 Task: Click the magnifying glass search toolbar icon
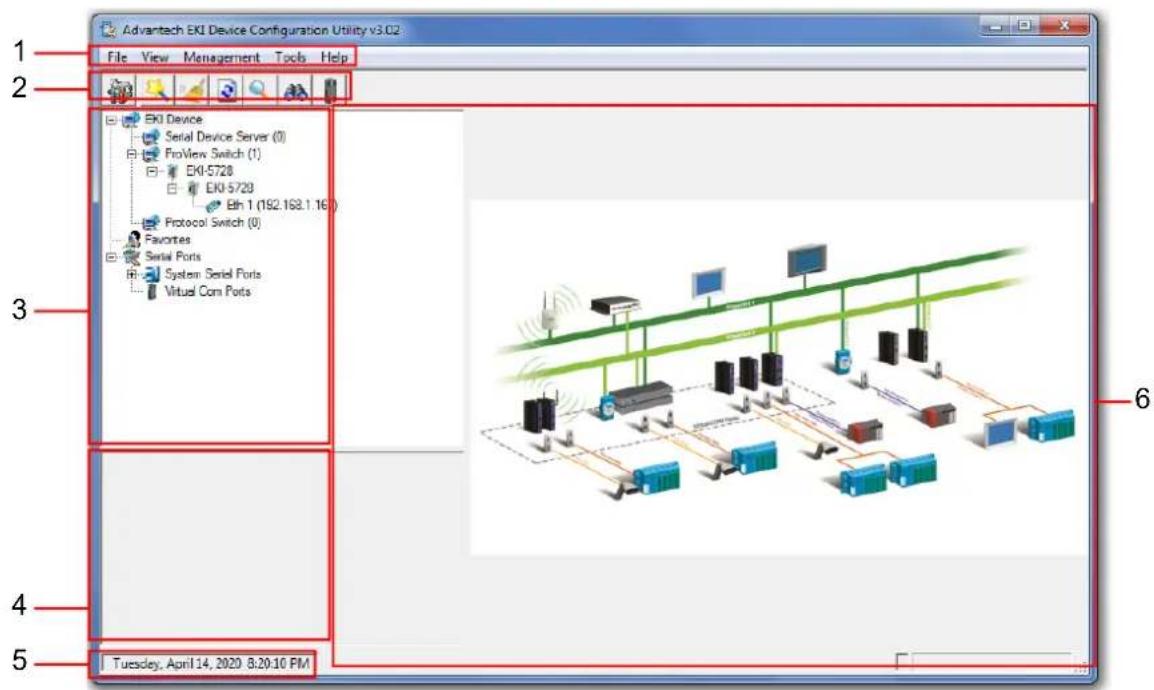(258, 89)
